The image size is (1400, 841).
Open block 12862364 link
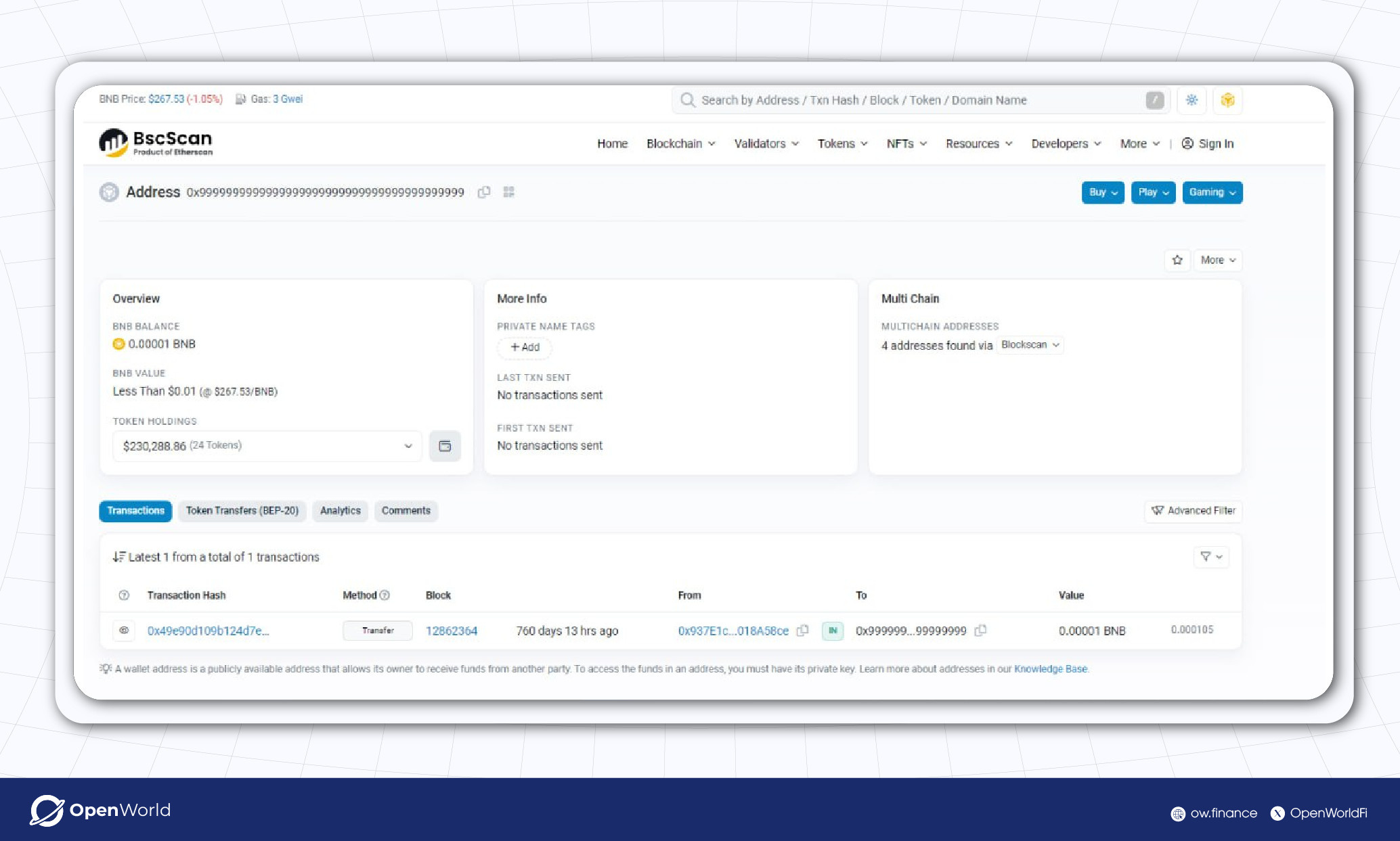coord(451,631)
